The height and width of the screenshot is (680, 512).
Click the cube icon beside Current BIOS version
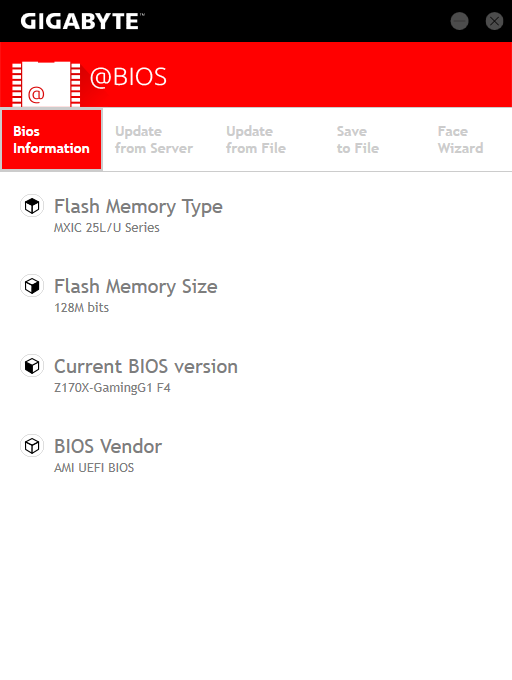coord(32,366)
